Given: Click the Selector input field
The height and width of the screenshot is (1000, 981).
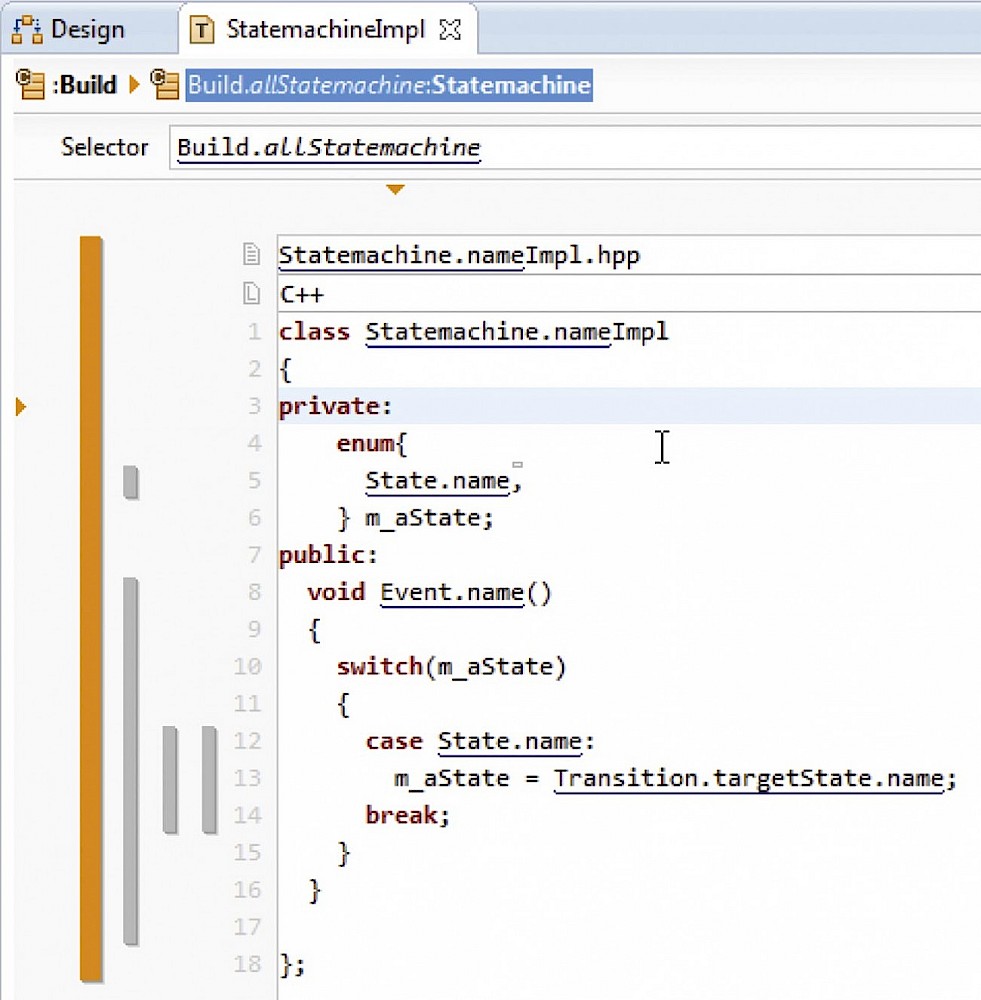Looking at the screenshot, I should pyautogui.click(x=574, y=147).
